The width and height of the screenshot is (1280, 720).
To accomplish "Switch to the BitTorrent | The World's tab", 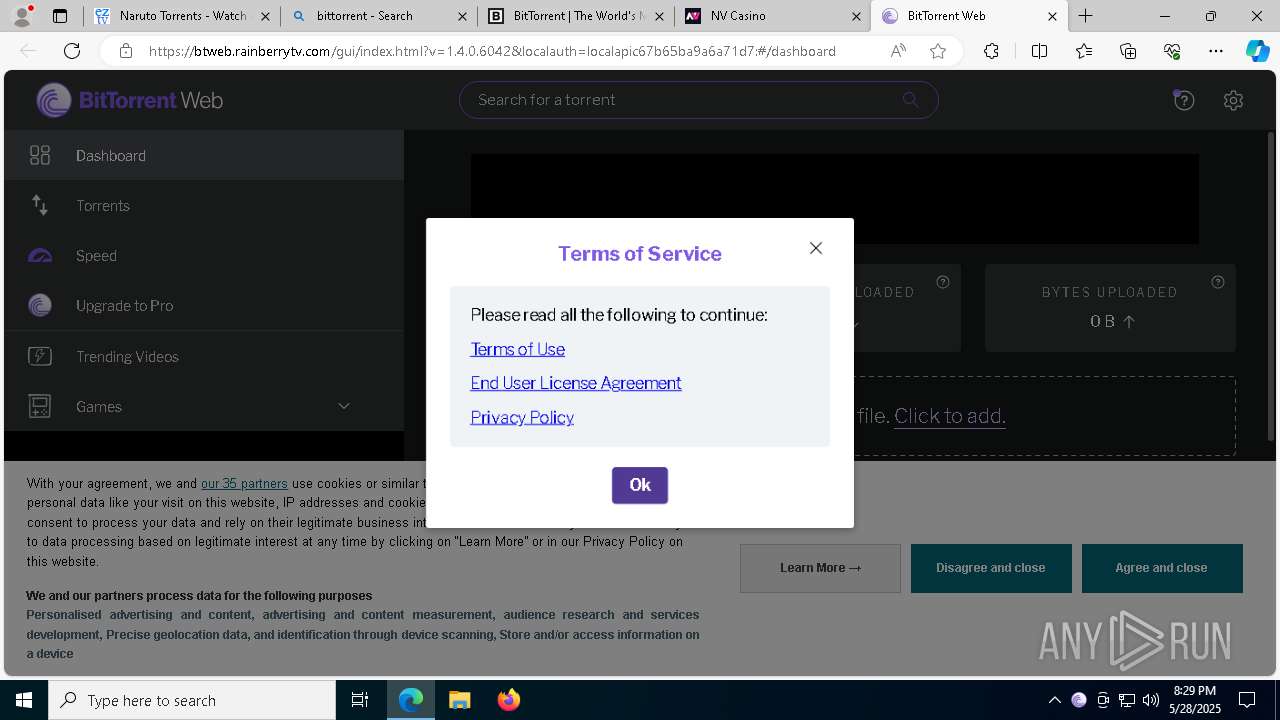I will tap(576, 16).
